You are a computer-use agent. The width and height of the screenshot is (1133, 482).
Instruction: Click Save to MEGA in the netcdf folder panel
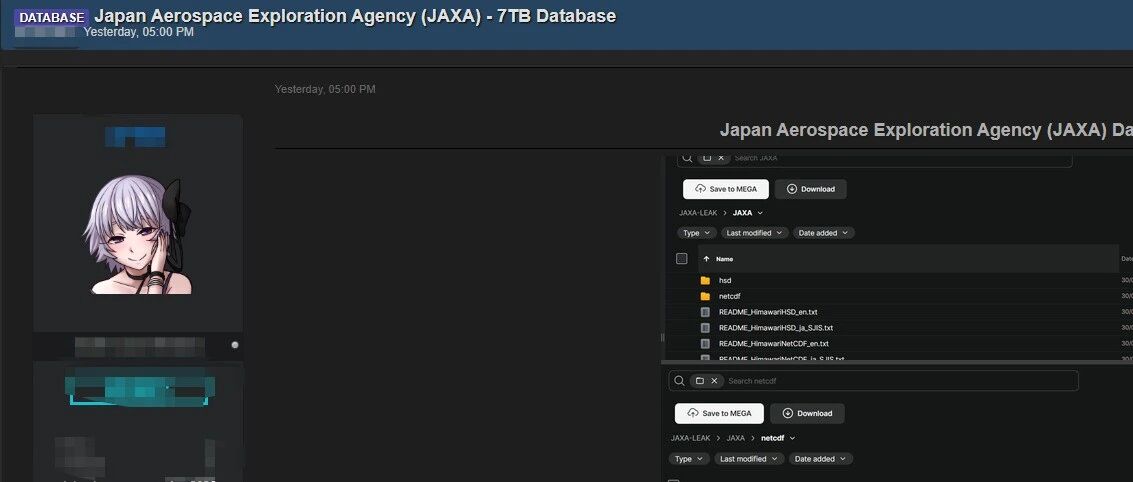(719, 413)
